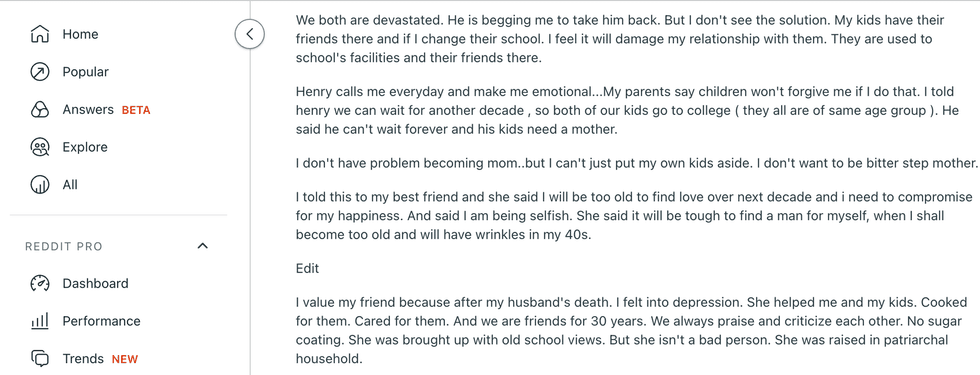This screenshot has height=375, width=980.
Task: Click the Performance bar chart icon
Action: [39, 321]
